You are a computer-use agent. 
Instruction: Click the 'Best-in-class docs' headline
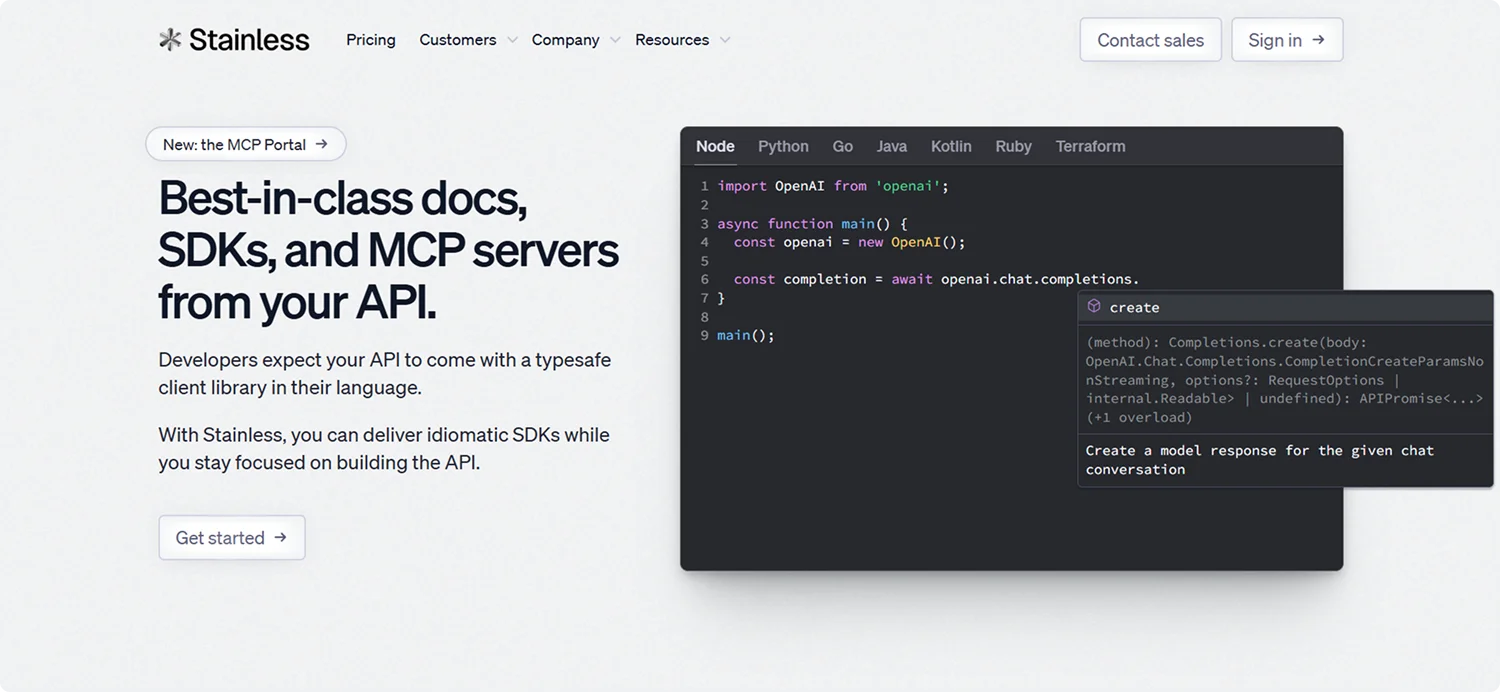click(x=388, y=250)
